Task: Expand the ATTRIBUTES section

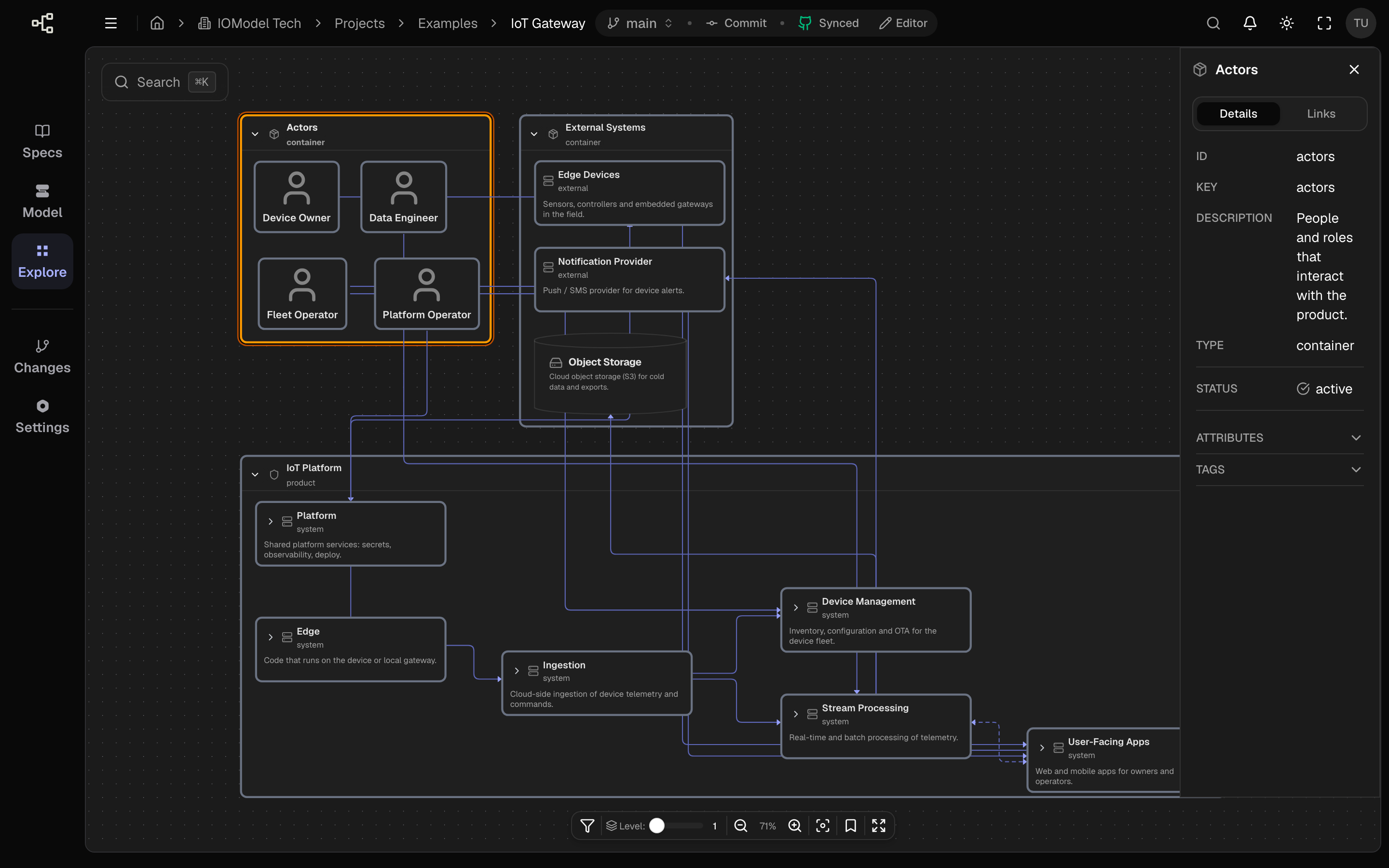Action: pos(1280,437)
